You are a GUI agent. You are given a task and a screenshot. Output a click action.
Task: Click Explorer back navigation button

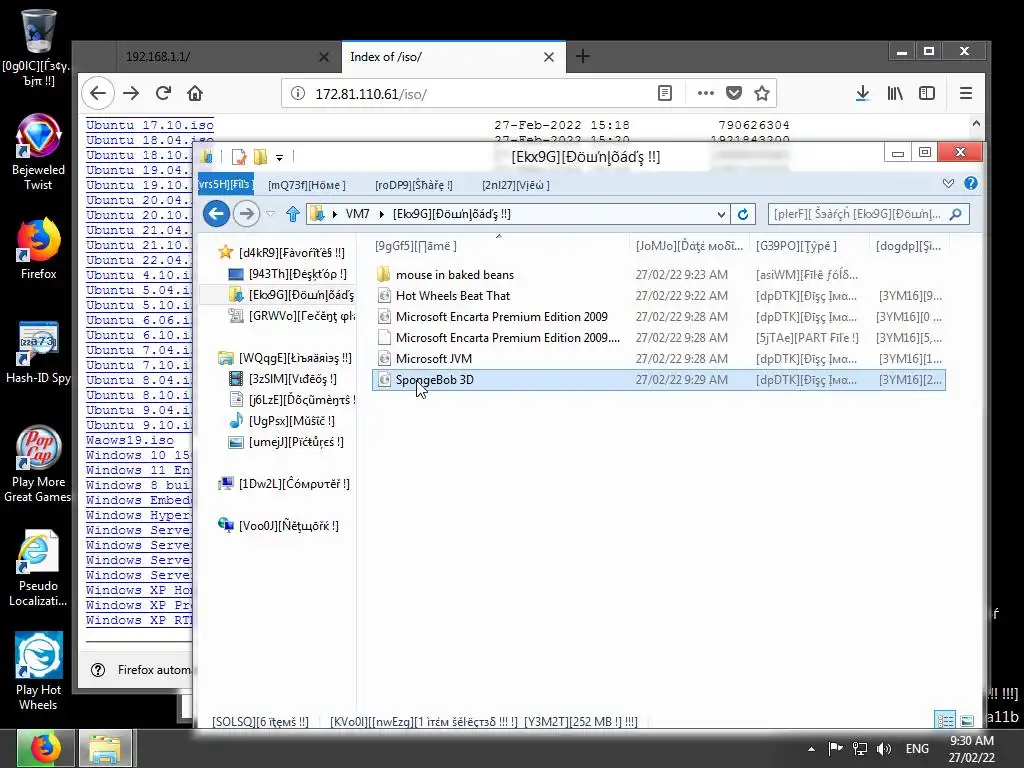click(x=216, y=214)
